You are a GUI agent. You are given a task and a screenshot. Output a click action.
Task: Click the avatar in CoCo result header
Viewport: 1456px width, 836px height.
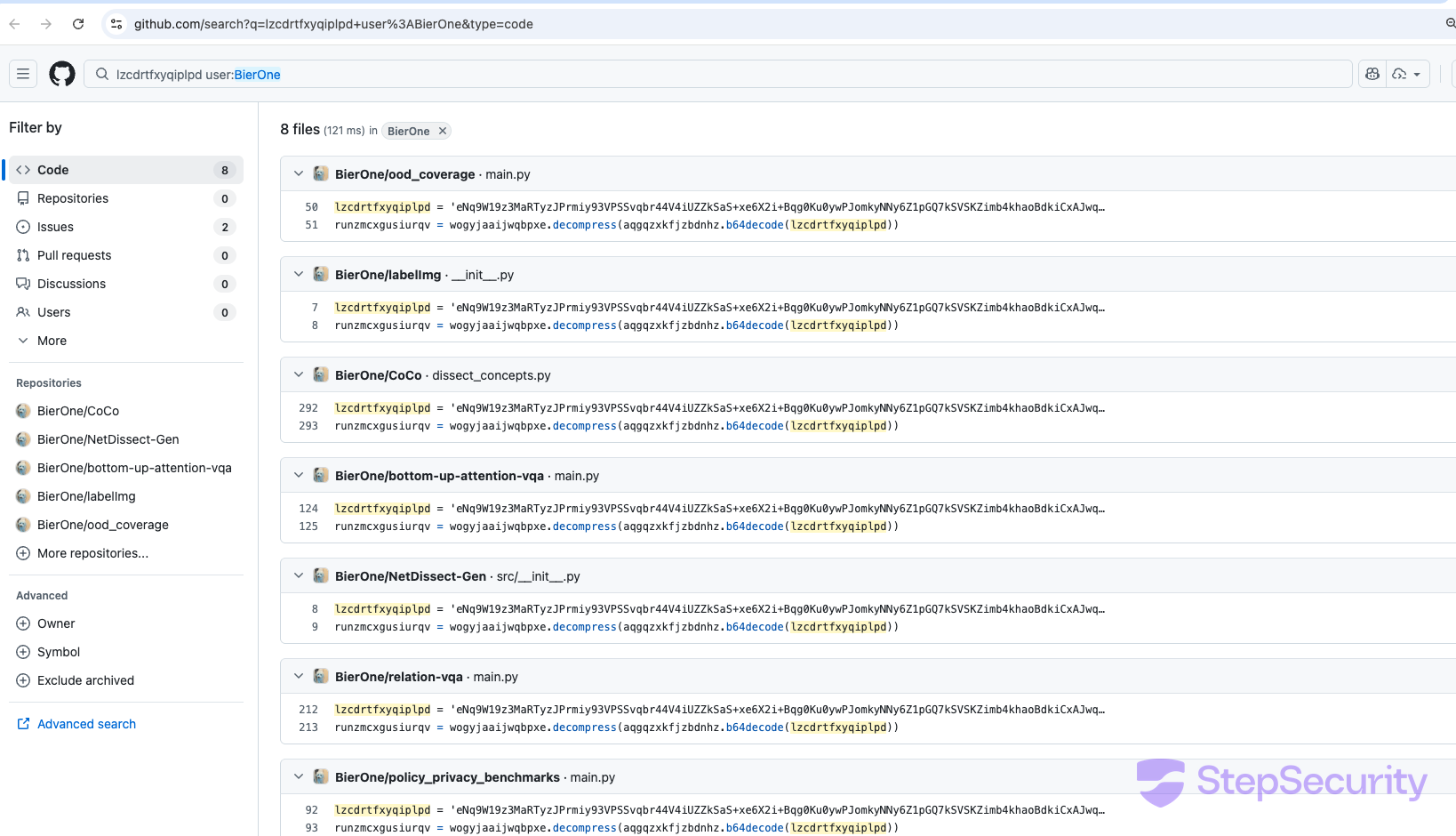pos(321,374)
